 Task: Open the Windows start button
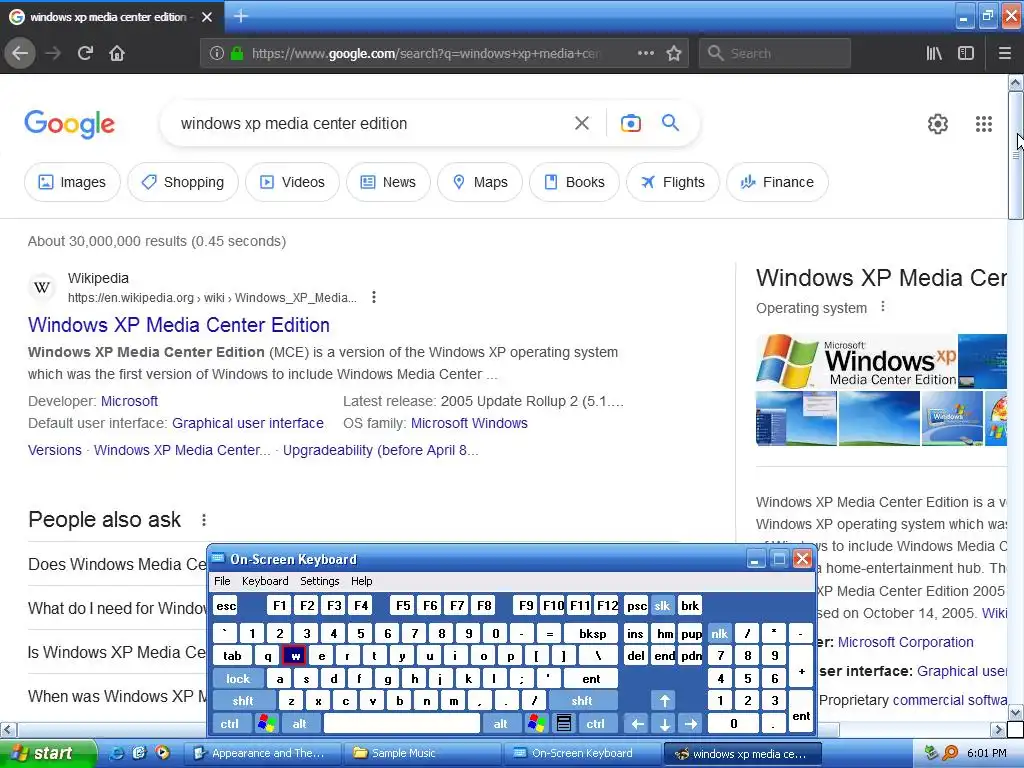[48, 753]
